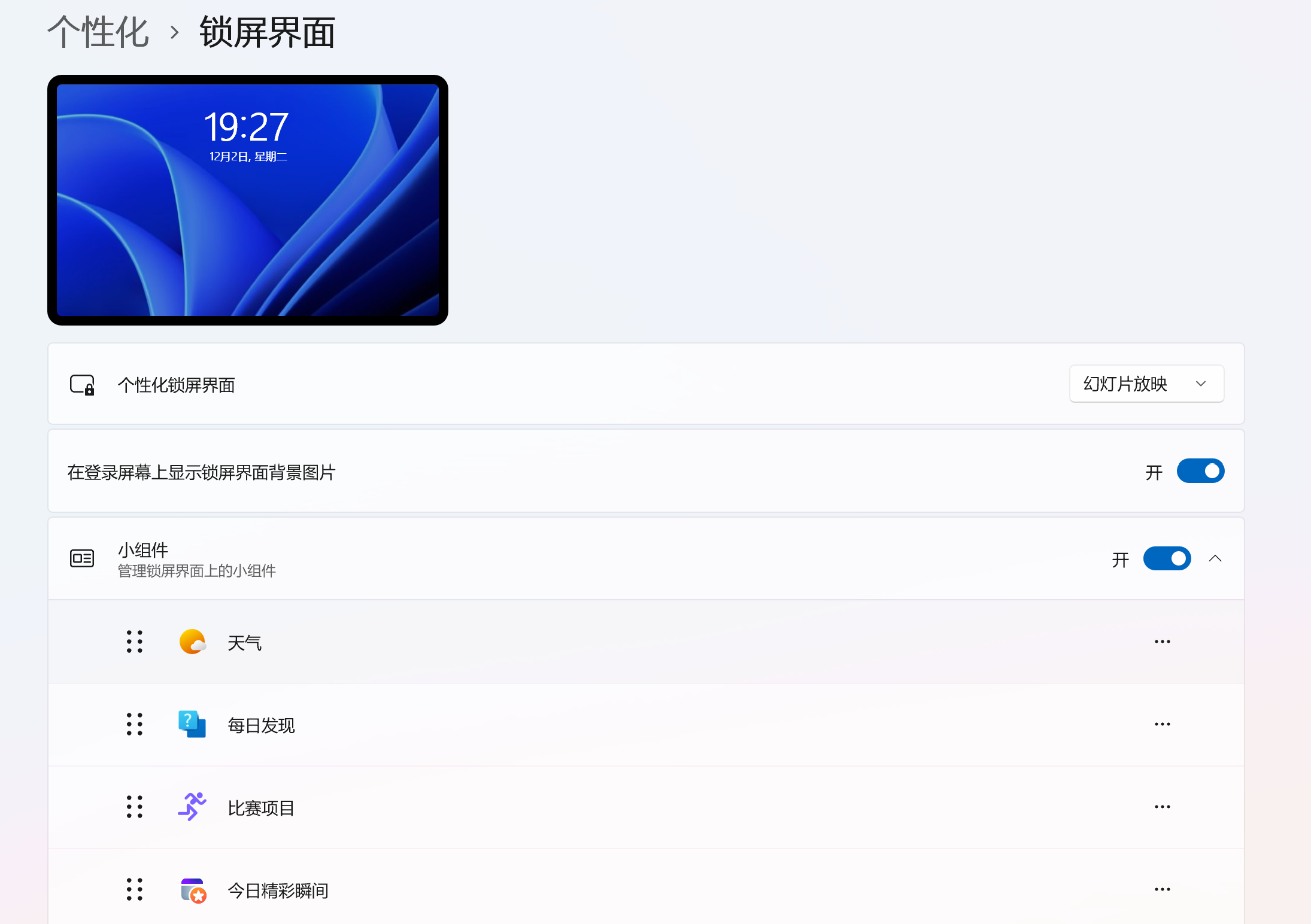Click the 今日精彩瞬间 widget icon

click(192, 890)
